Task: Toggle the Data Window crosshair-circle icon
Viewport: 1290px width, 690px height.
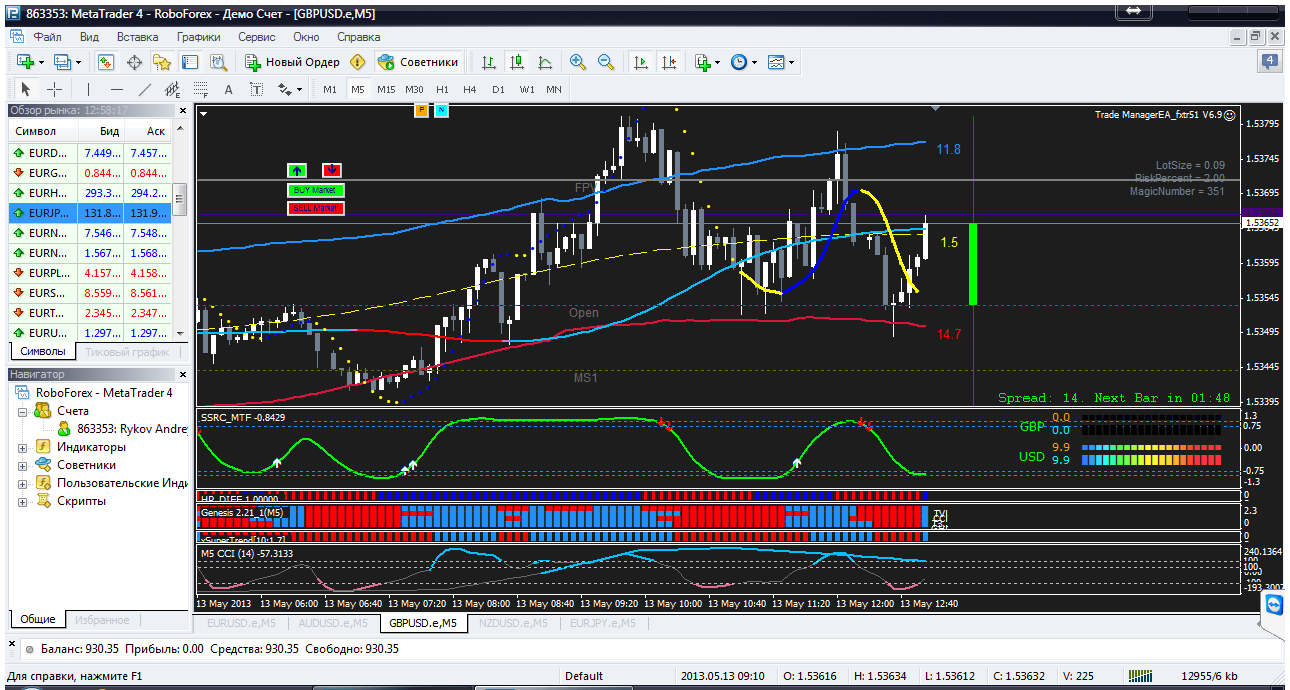Action: point(134,62)
